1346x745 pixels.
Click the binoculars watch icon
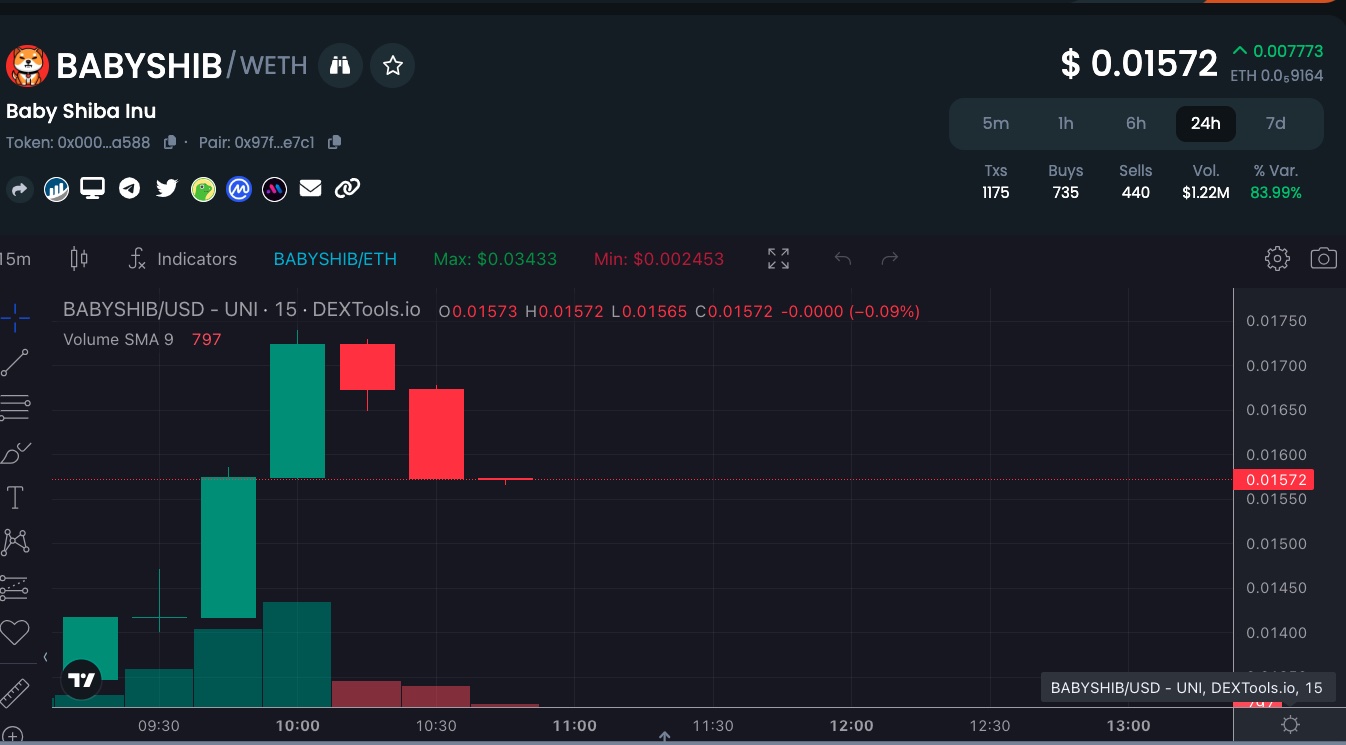340,66
